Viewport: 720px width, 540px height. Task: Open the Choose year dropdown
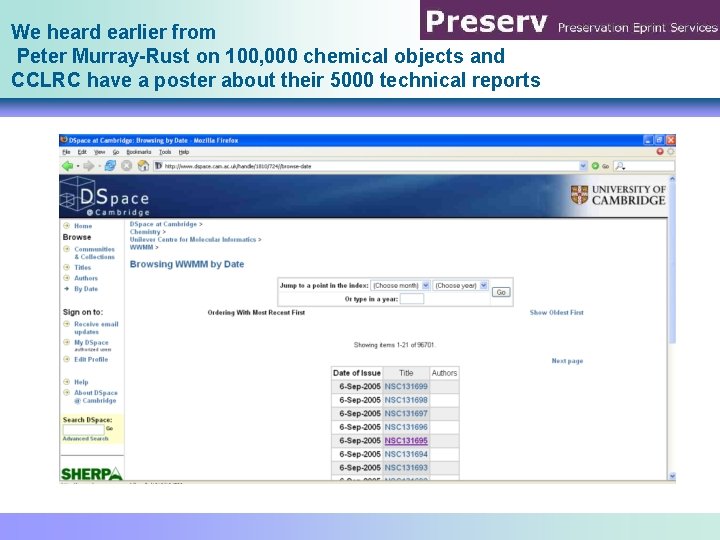pyautogui.click(x=461, y=285)
